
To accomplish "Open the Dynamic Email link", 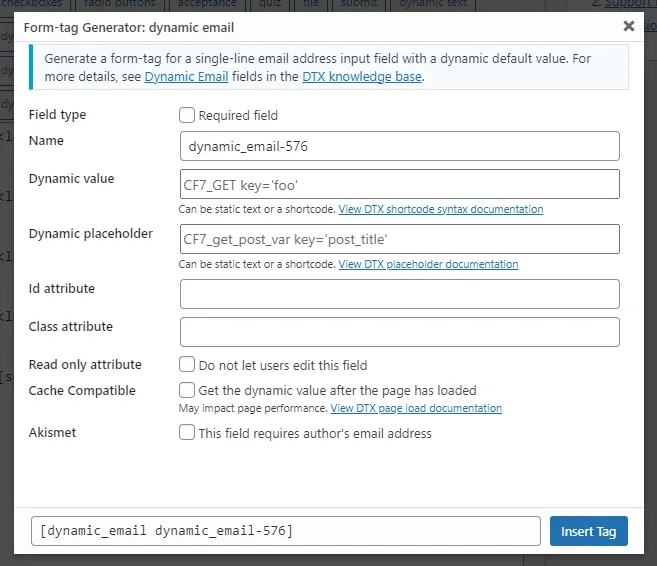I will [x=186, y=77].
